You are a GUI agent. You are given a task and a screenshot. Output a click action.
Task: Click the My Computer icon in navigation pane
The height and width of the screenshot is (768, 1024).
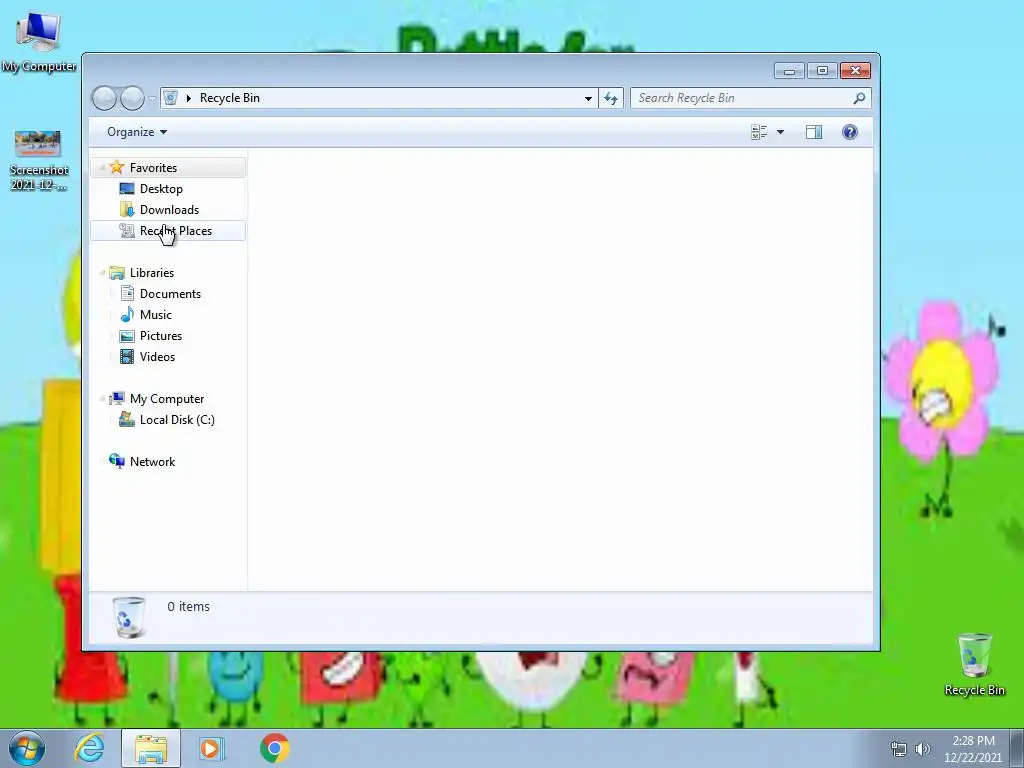coord(117,398)
